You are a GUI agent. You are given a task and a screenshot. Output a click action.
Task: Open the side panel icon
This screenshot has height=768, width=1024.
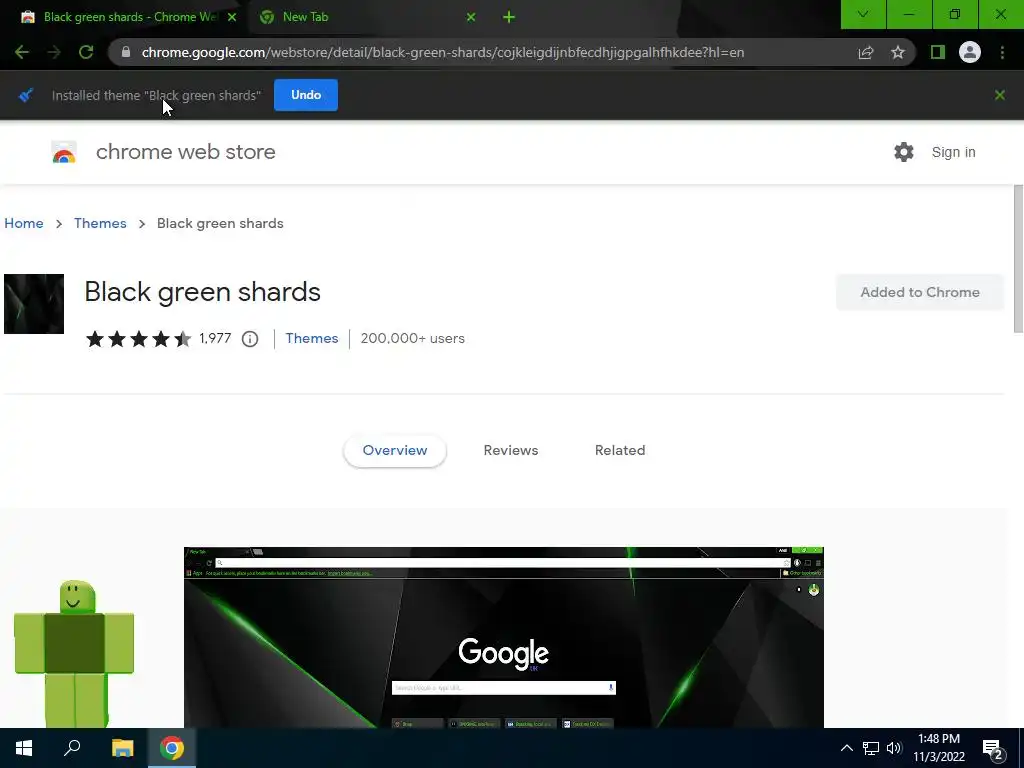point(938,52)
